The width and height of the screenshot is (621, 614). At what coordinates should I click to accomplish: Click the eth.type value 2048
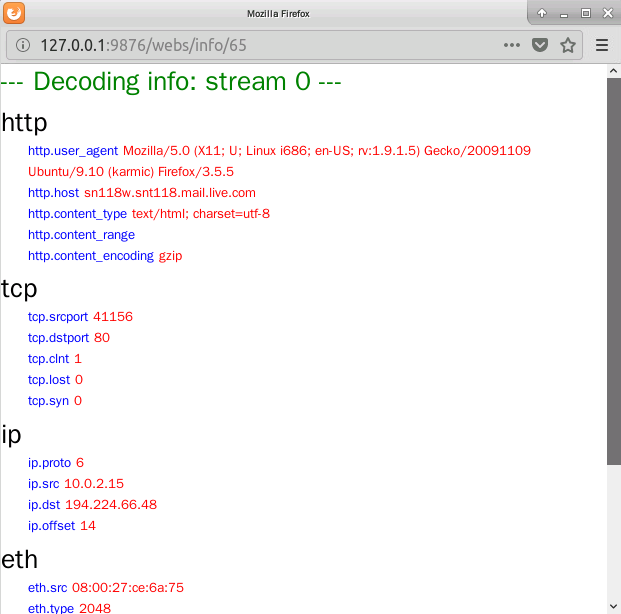click(x=95, y=608)
